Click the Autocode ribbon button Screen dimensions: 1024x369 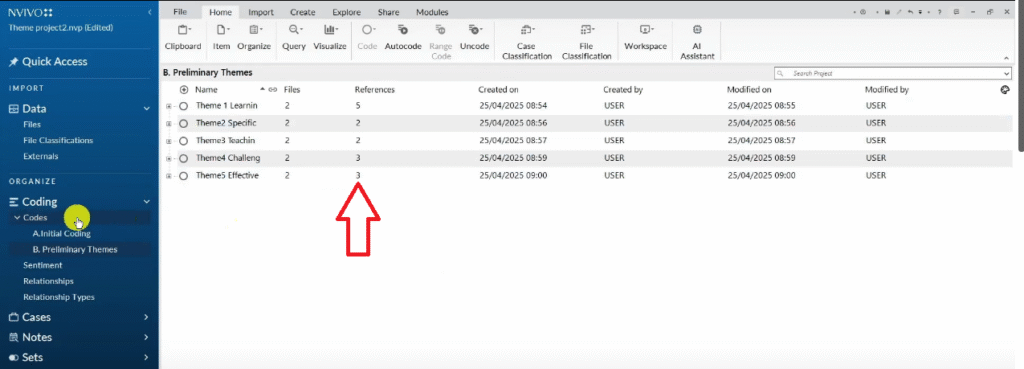(403, 38)
